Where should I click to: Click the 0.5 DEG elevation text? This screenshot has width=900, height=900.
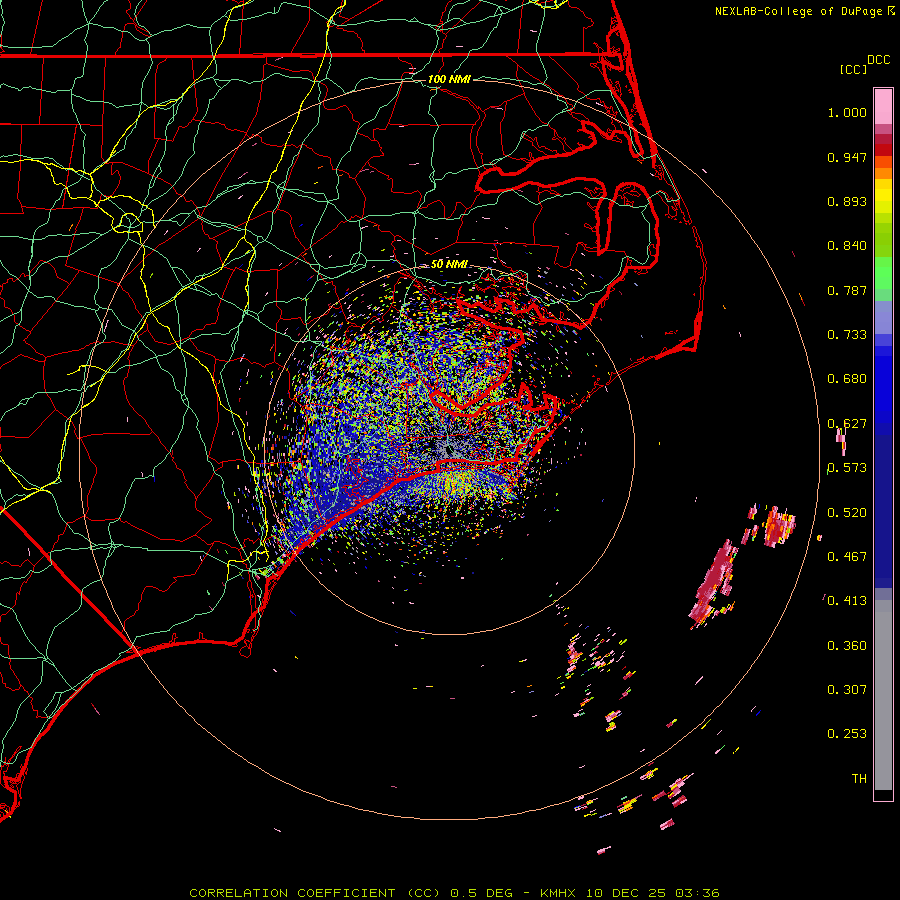pos(481,893)
